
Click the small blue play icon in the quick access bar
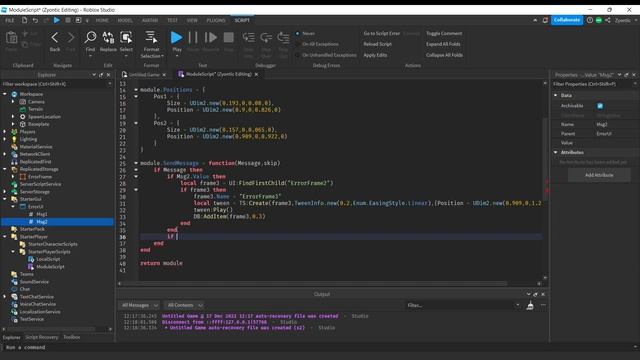click(57, 20)
